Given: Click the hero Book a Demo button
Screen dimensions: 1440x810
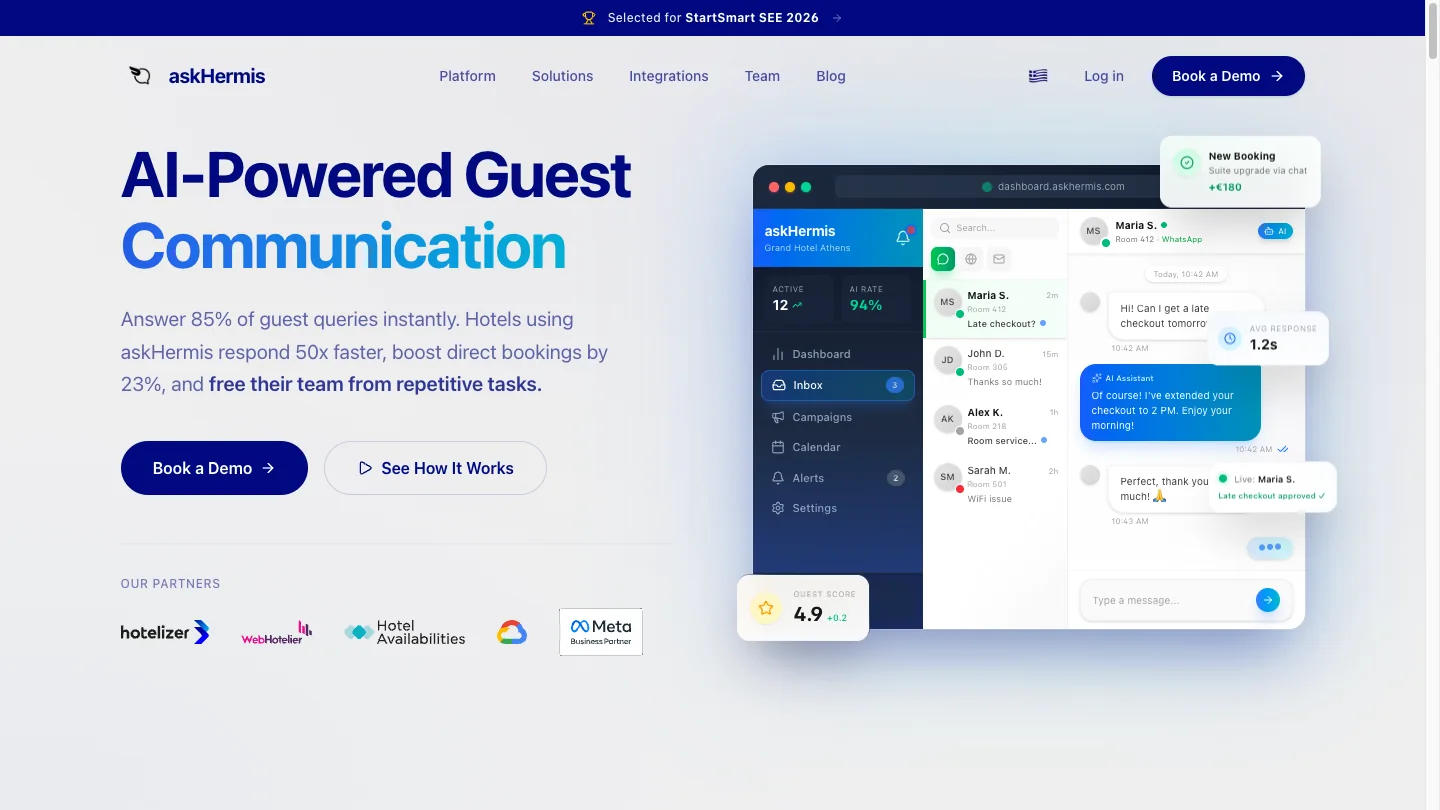Looking at the screenshot, I should pos(214,468).
